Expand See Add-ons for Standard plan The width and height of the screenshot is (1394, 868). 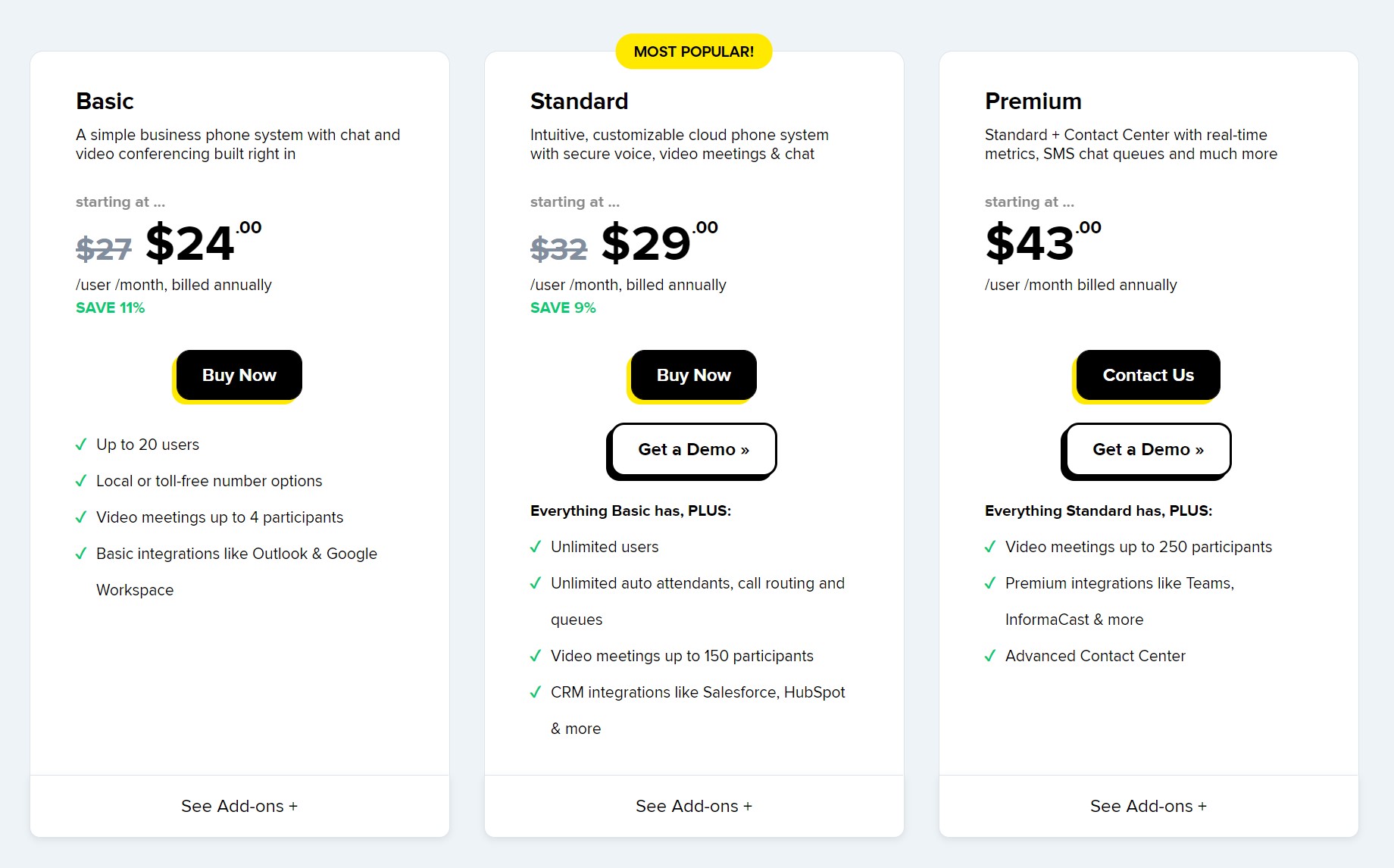694,806
